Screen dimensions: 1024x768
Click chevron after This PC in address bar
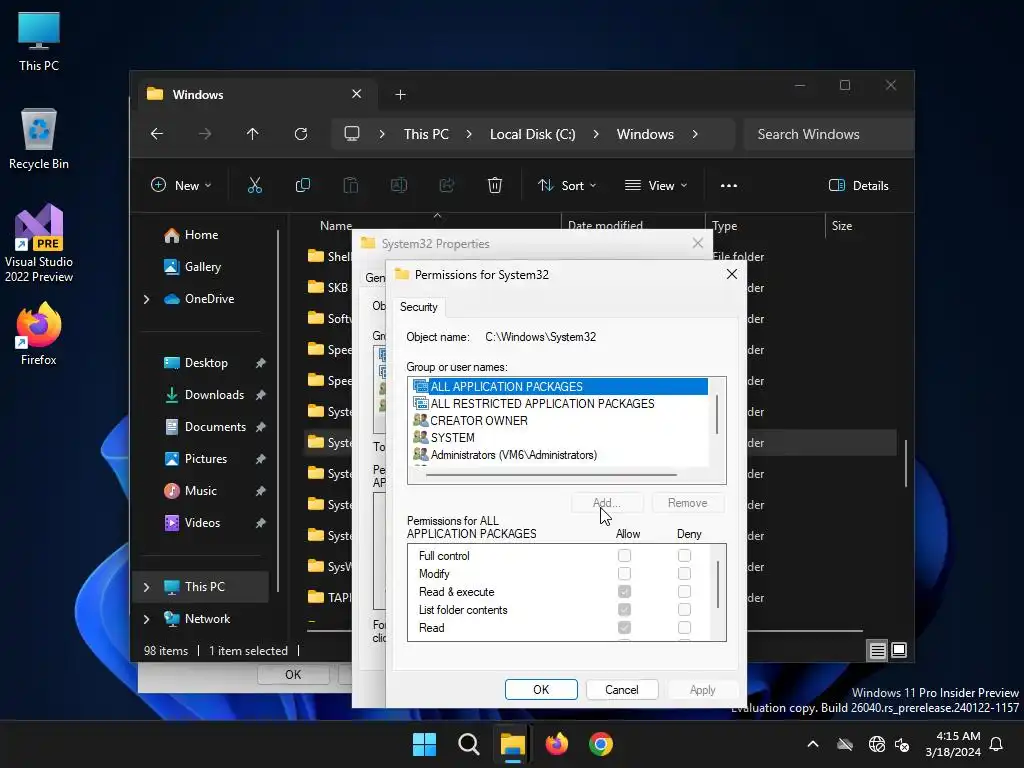[469, 134]
